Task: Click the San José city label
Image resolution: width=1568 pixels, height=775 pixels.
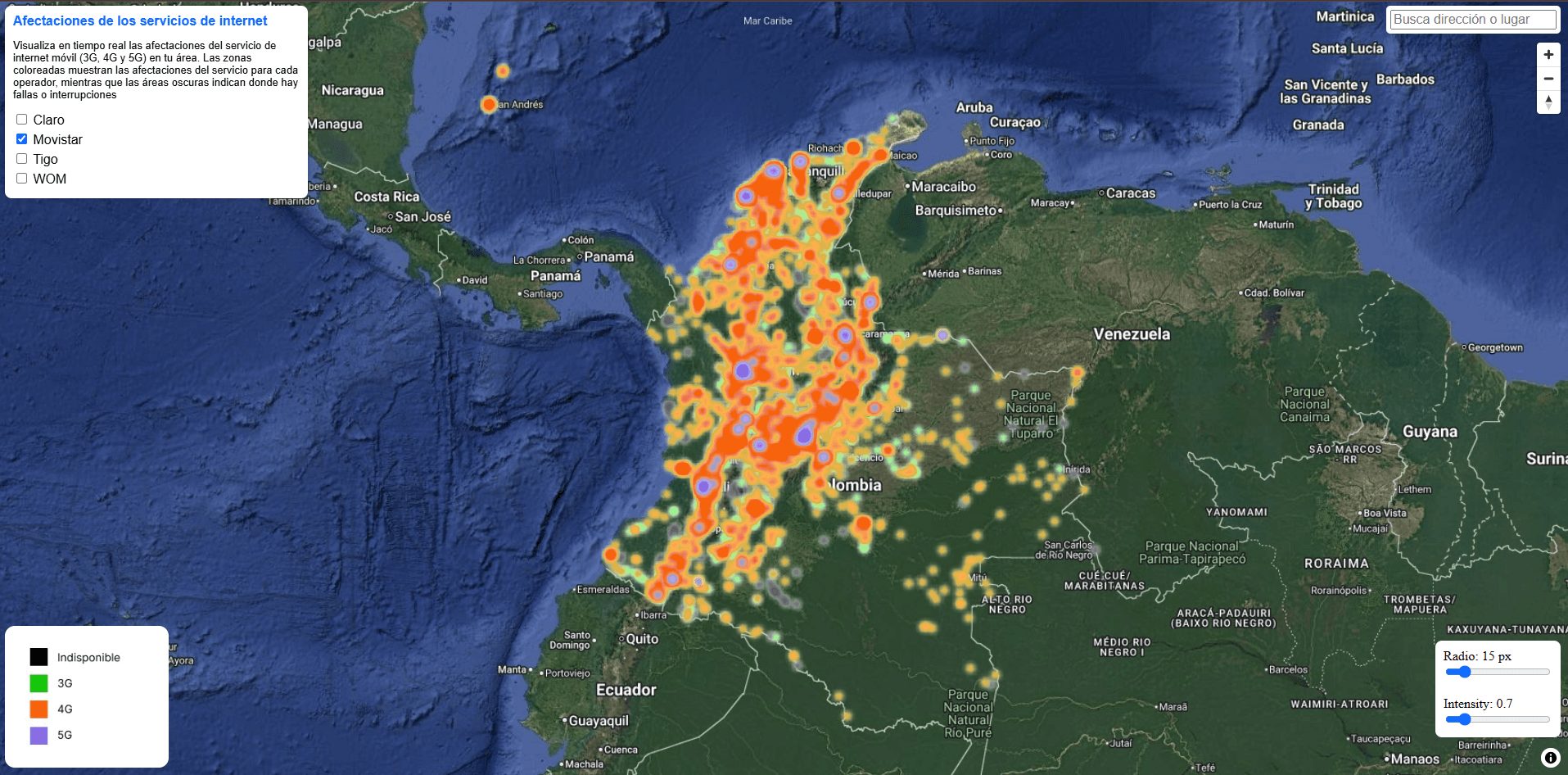Action: pyautogui.click(x=423, y=217)
